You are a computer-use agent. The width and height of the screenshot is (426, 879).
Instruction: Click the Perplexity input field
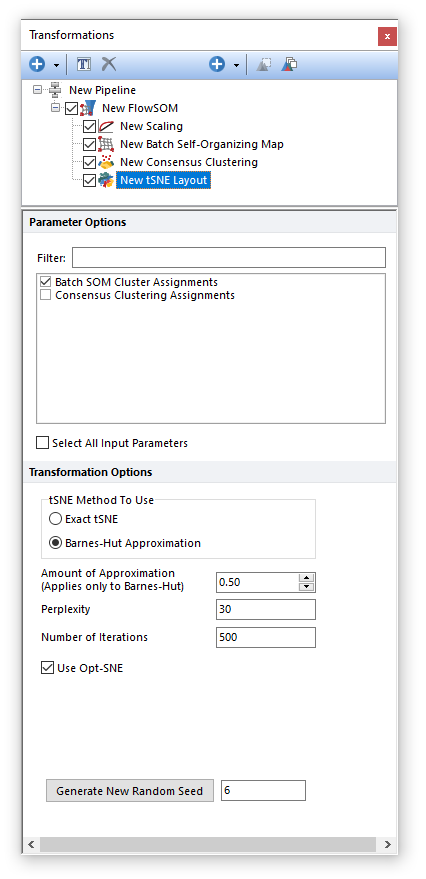pos(266,609)
